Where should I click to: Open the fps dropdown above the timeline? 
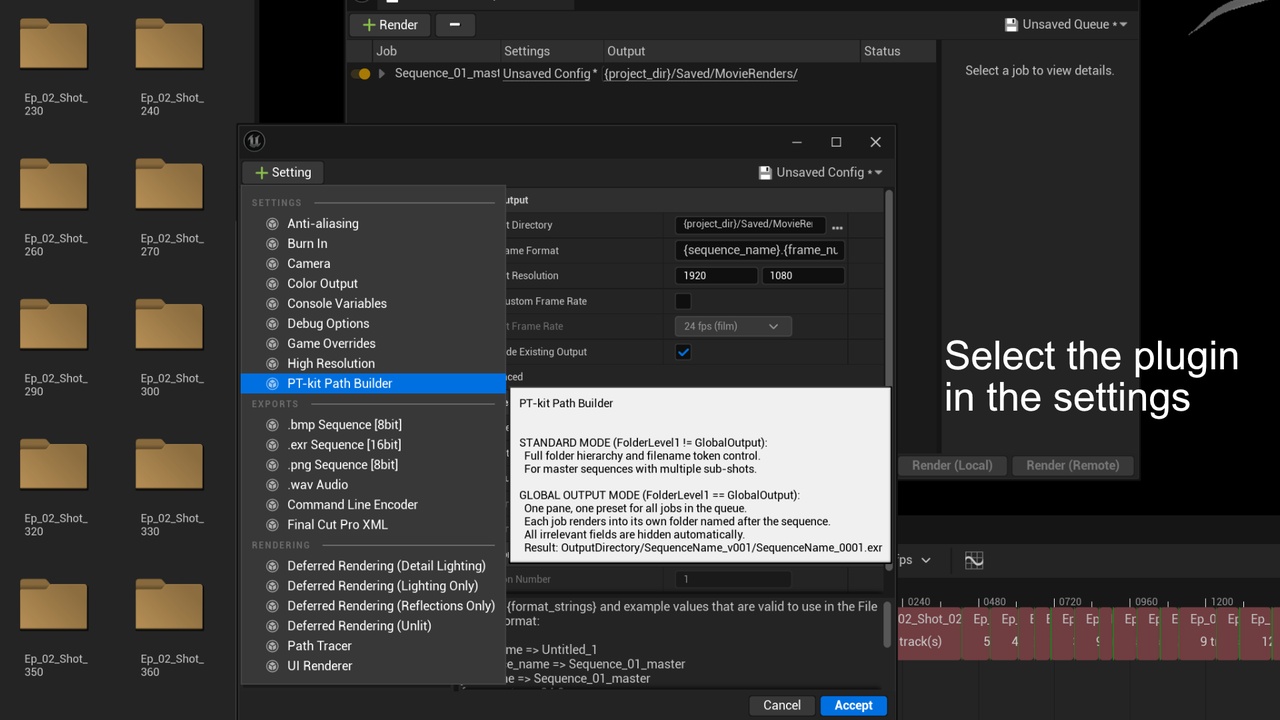click(x=916, y=560)
